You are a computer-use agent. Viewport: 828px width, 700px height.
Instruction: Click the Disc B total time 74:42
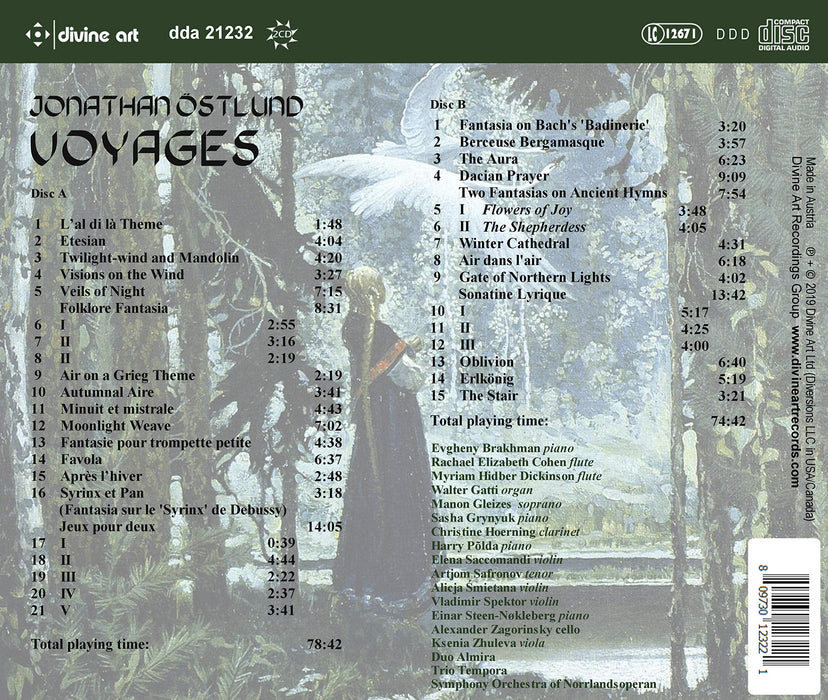tap(728, 421)
